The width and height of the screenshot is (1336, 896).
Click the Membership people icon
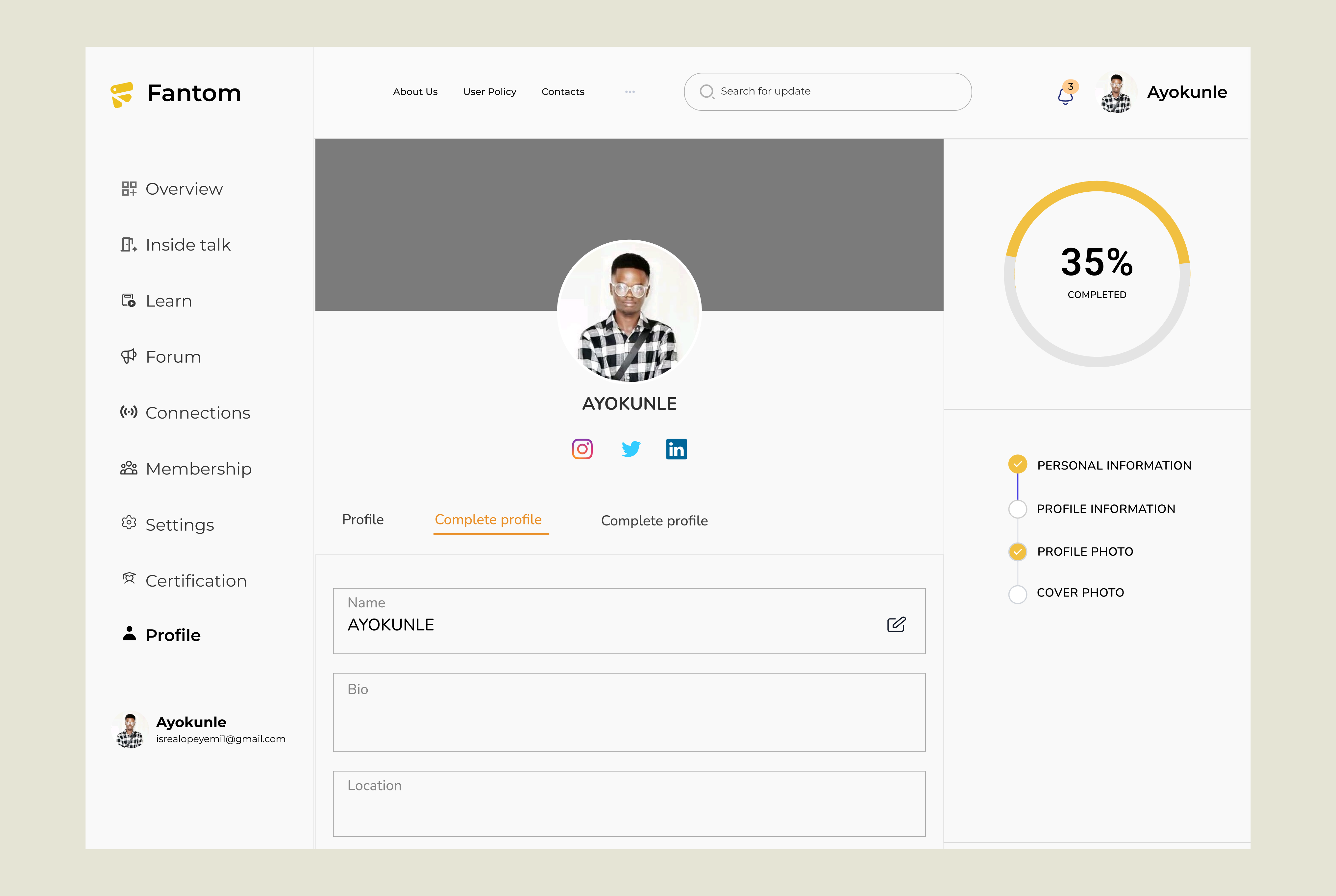point(129,468)
